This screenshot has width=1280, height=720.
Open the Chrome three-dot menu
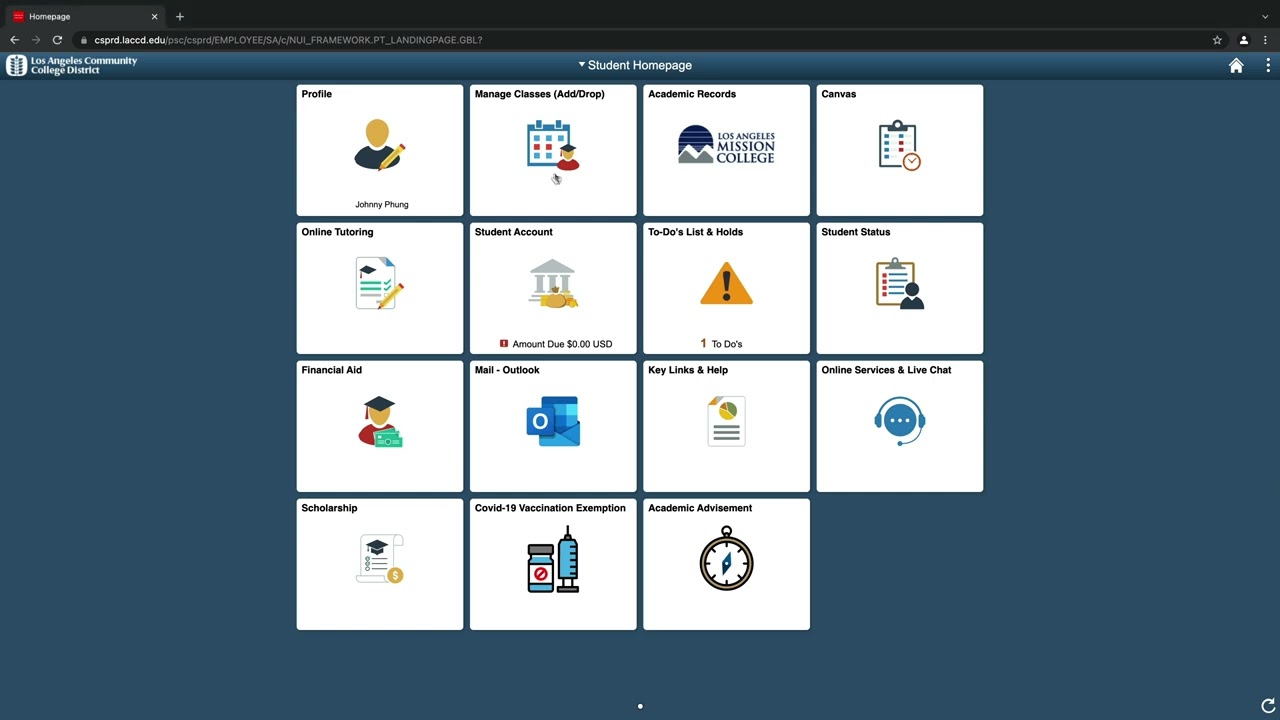1265,40
